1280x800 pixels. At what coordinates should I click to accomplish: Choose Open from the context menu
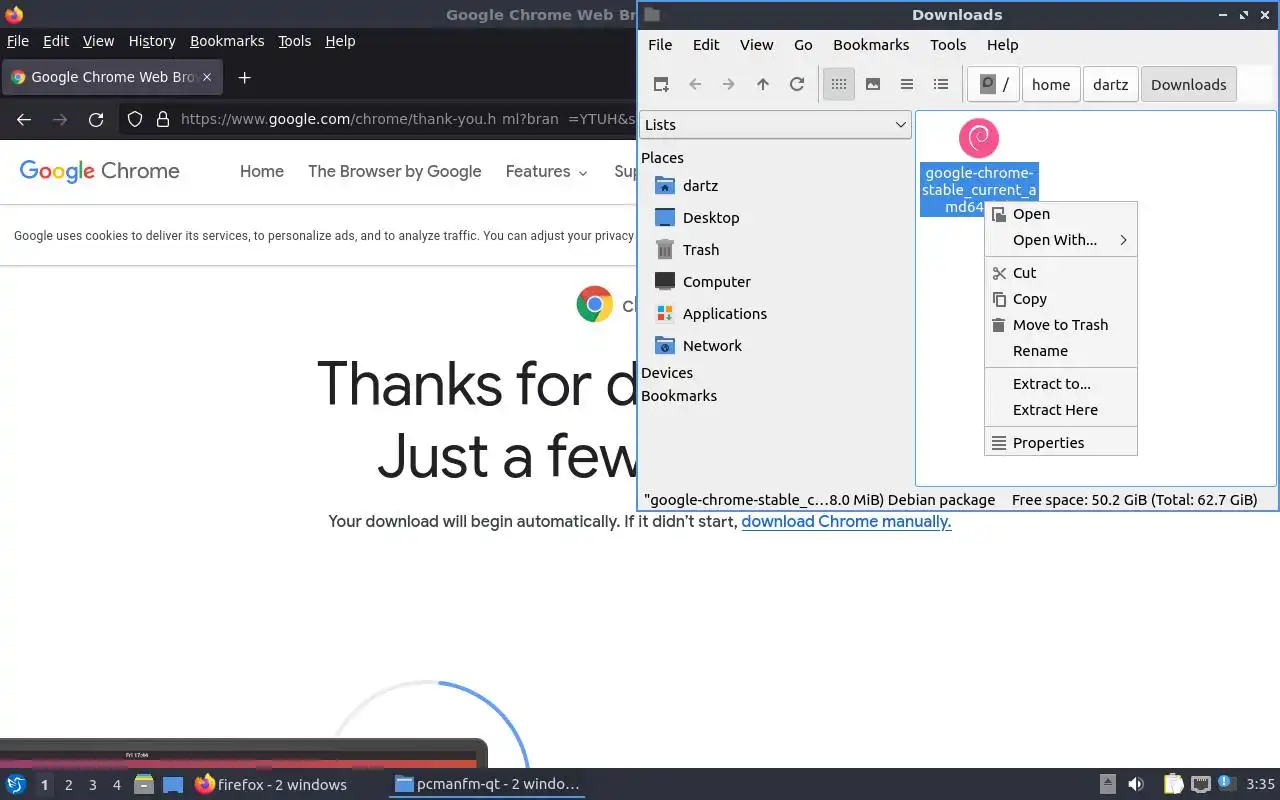pyautogui.click(x=1061, y=214)
